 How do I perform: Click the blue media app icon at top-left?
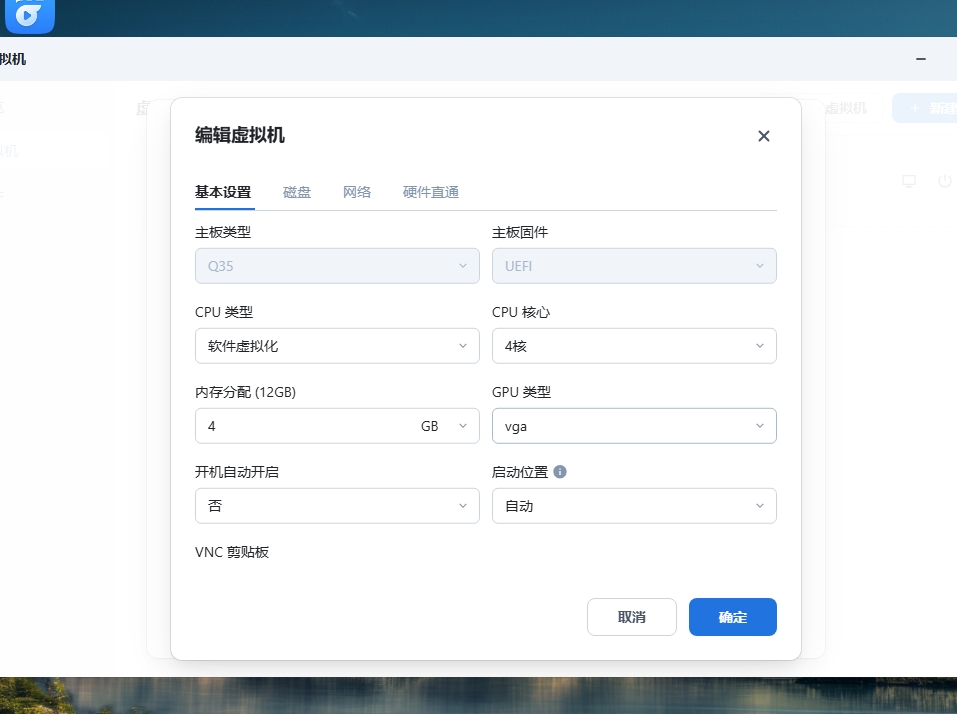(x=29, y=15)
